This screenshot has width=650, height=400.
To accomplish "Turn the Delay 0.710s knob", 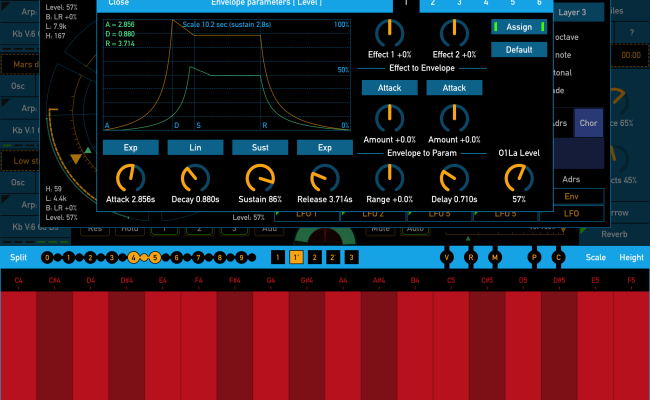I will 454,178.
